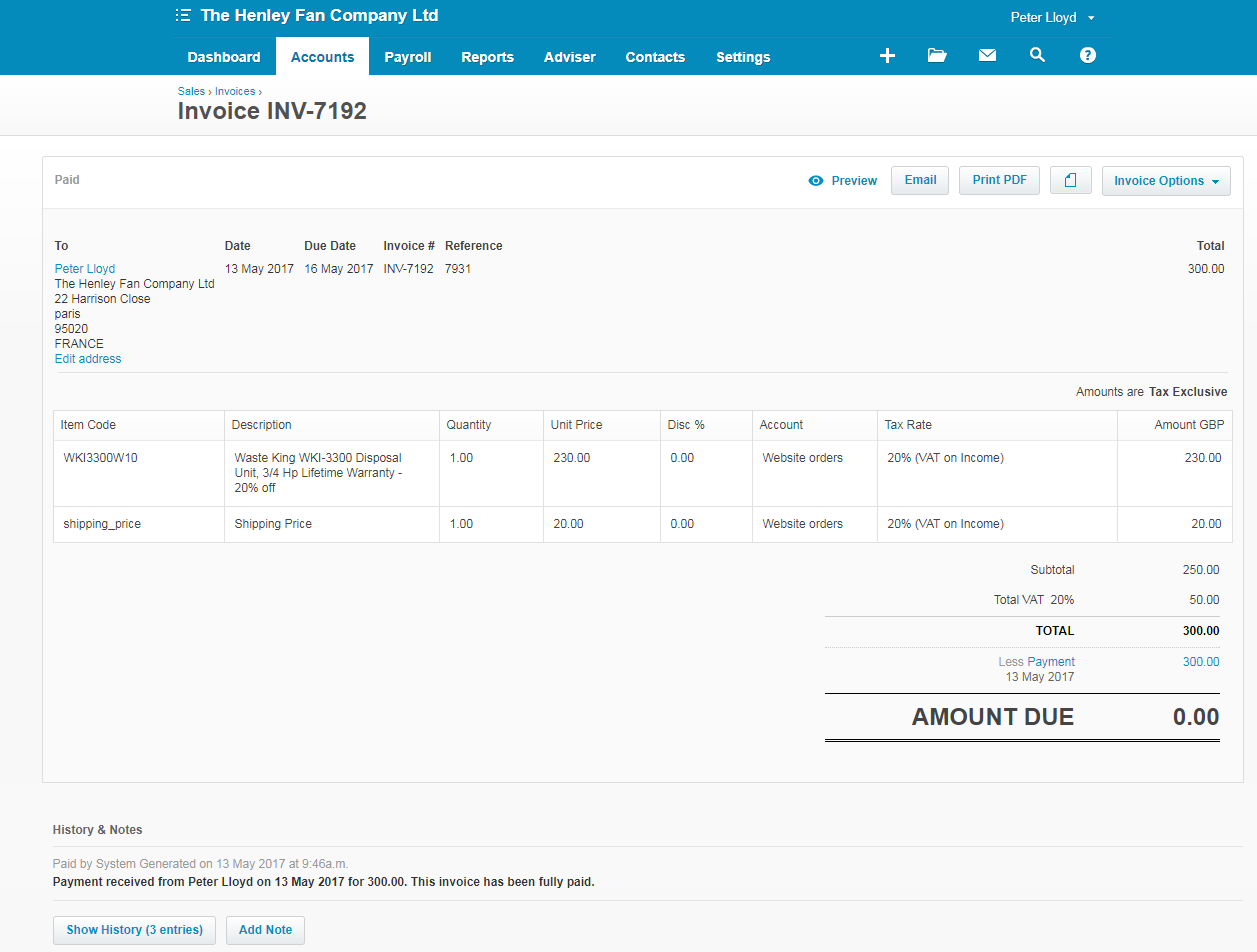Click the organisation menu icon beside company name

[183, 16]
